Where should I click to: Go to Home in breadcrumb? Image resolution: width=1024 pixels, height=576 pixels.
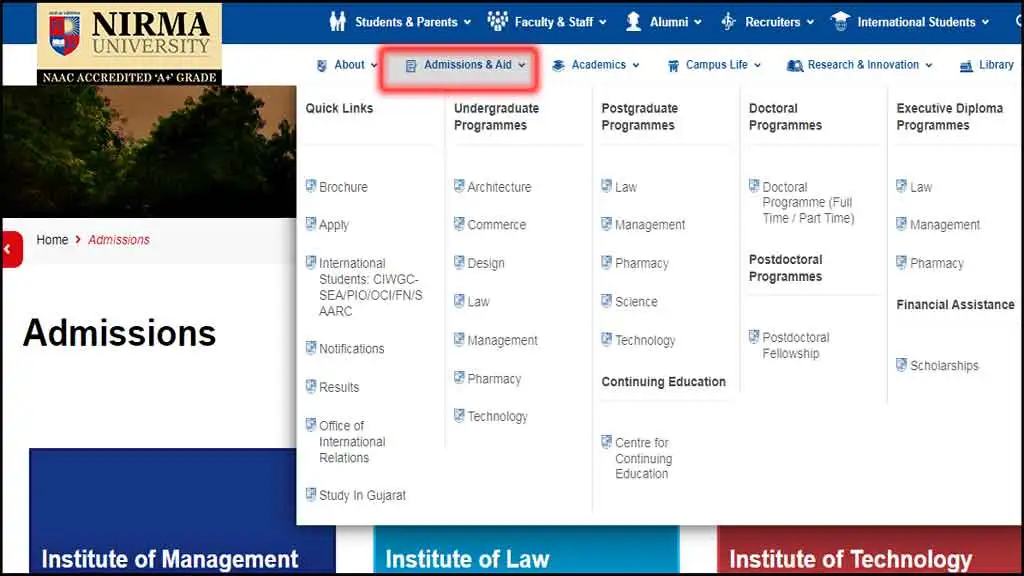(52, 240)
